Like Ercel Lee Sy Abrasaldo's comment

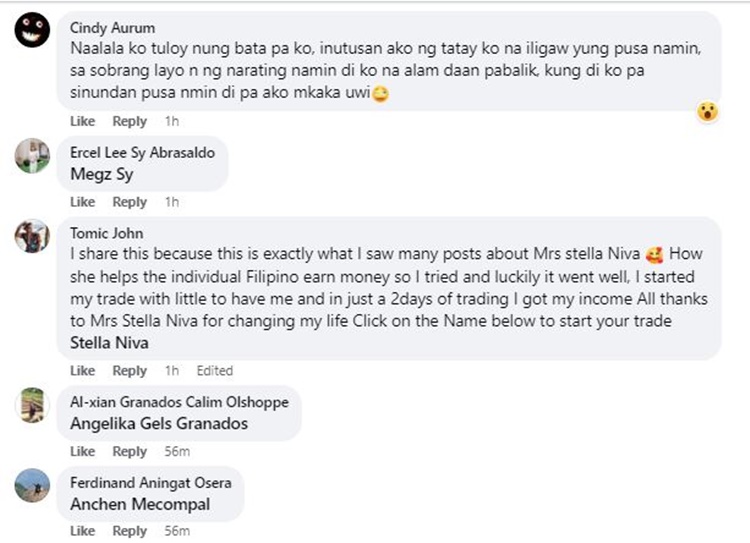83,202
